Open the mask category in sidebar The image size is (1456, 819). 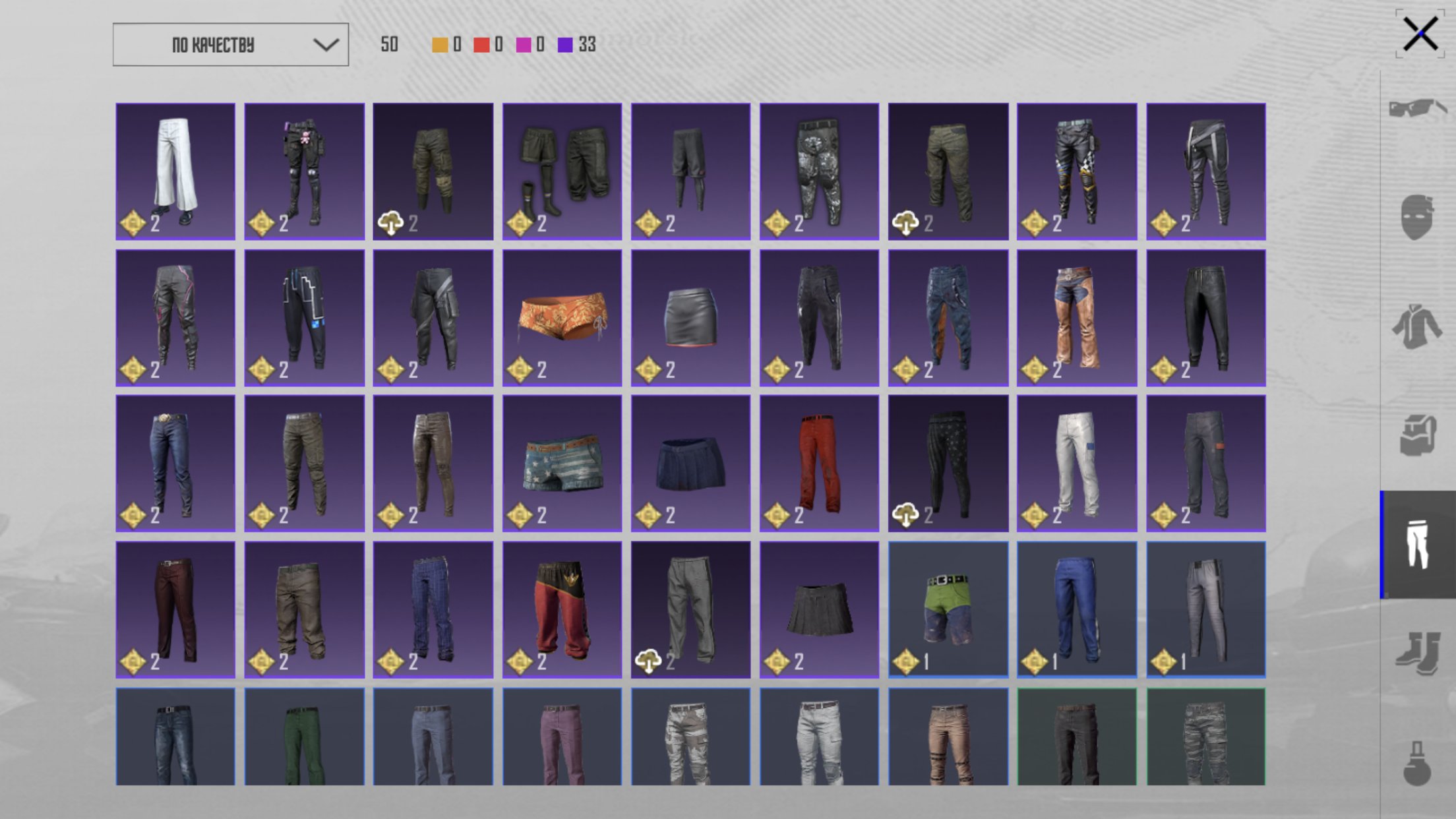click(1417, 217)
